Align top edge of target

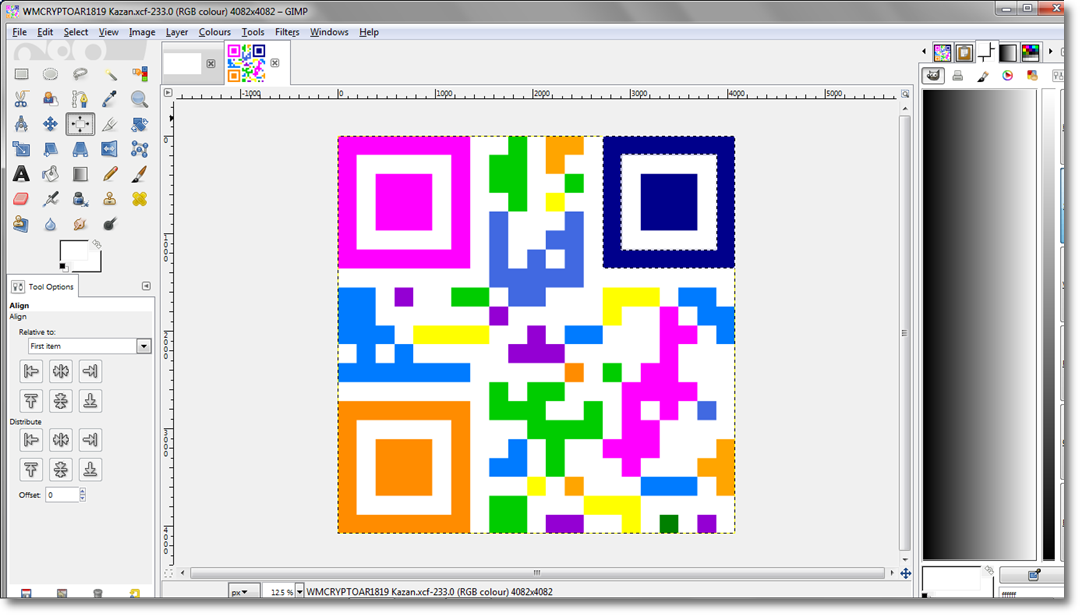tap(31, 401)
